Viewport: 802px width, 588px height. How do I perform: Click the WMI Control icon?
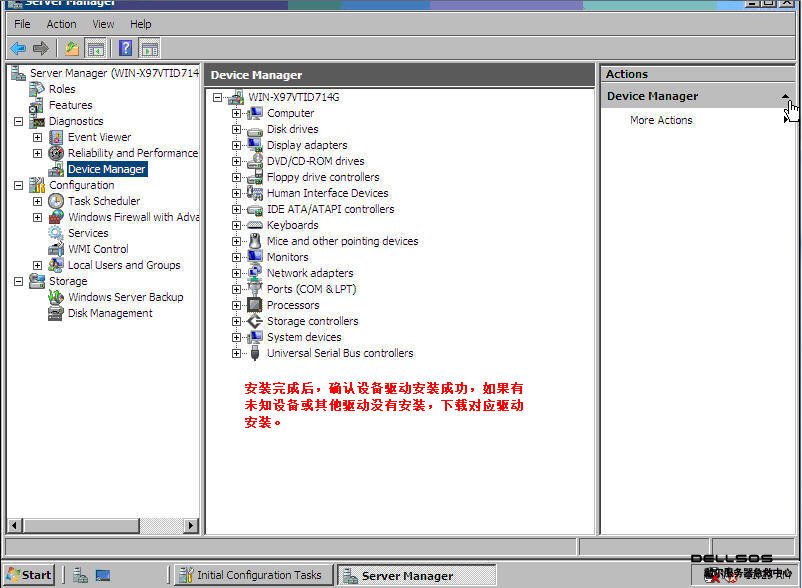pos(56,249)
